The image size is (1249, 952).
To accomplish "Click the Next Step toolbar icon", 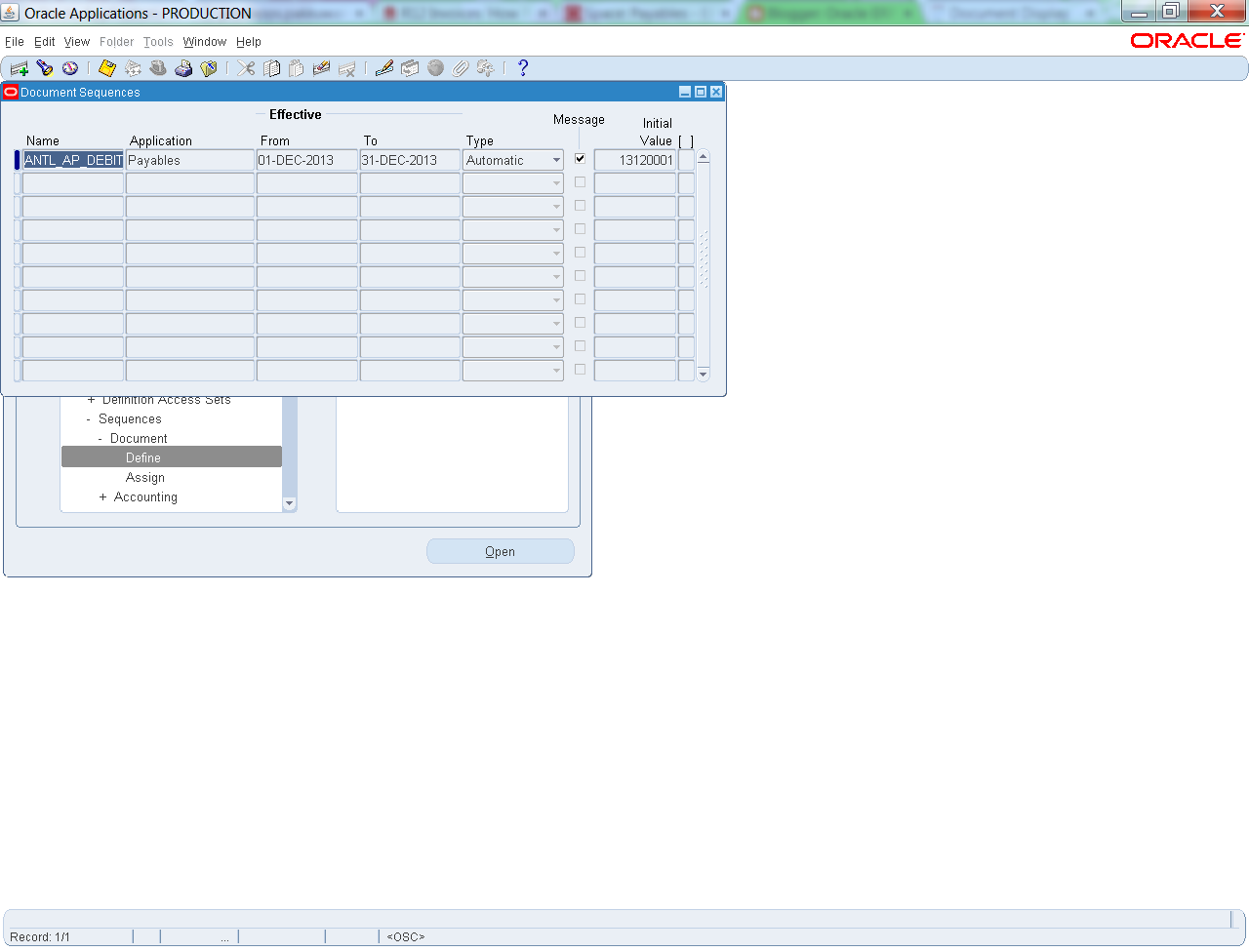I will point(133,68).
